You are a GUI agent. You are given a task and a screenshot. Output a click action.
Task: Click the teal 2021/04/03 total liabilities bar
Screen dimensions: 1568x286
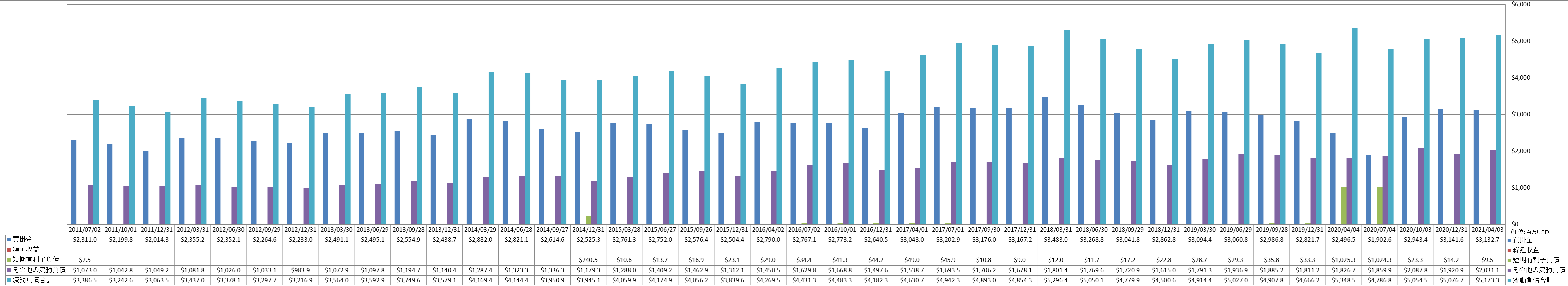1499,129
